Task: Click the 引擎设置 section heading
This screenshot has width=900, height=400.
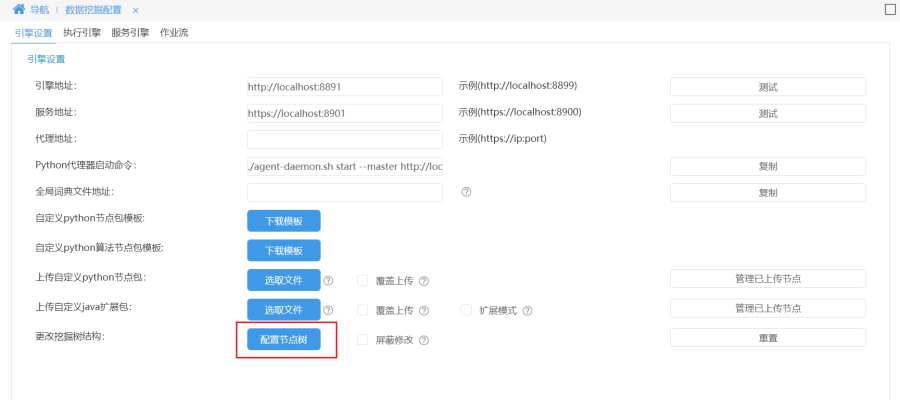Action: (x=46, y=59)
